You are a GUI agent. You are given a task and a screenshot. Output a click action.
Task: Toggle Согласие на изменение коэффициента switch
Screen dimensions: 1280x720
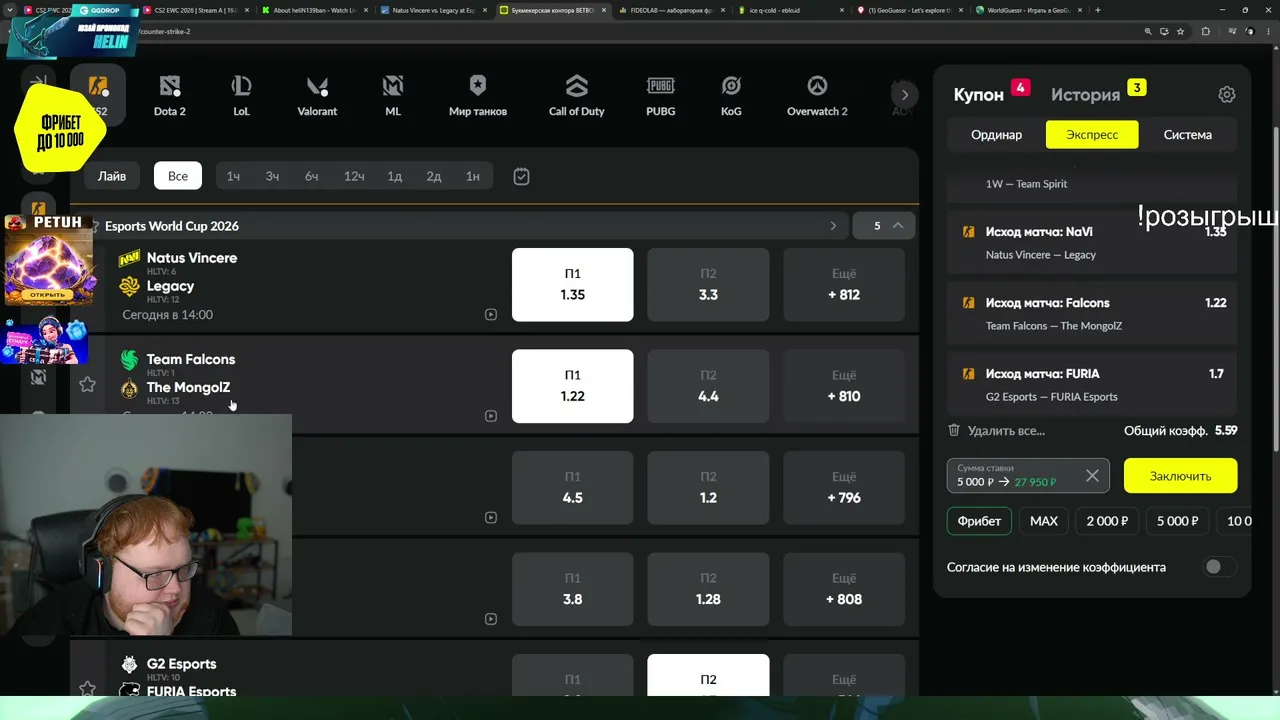(x=1218, y=567)
